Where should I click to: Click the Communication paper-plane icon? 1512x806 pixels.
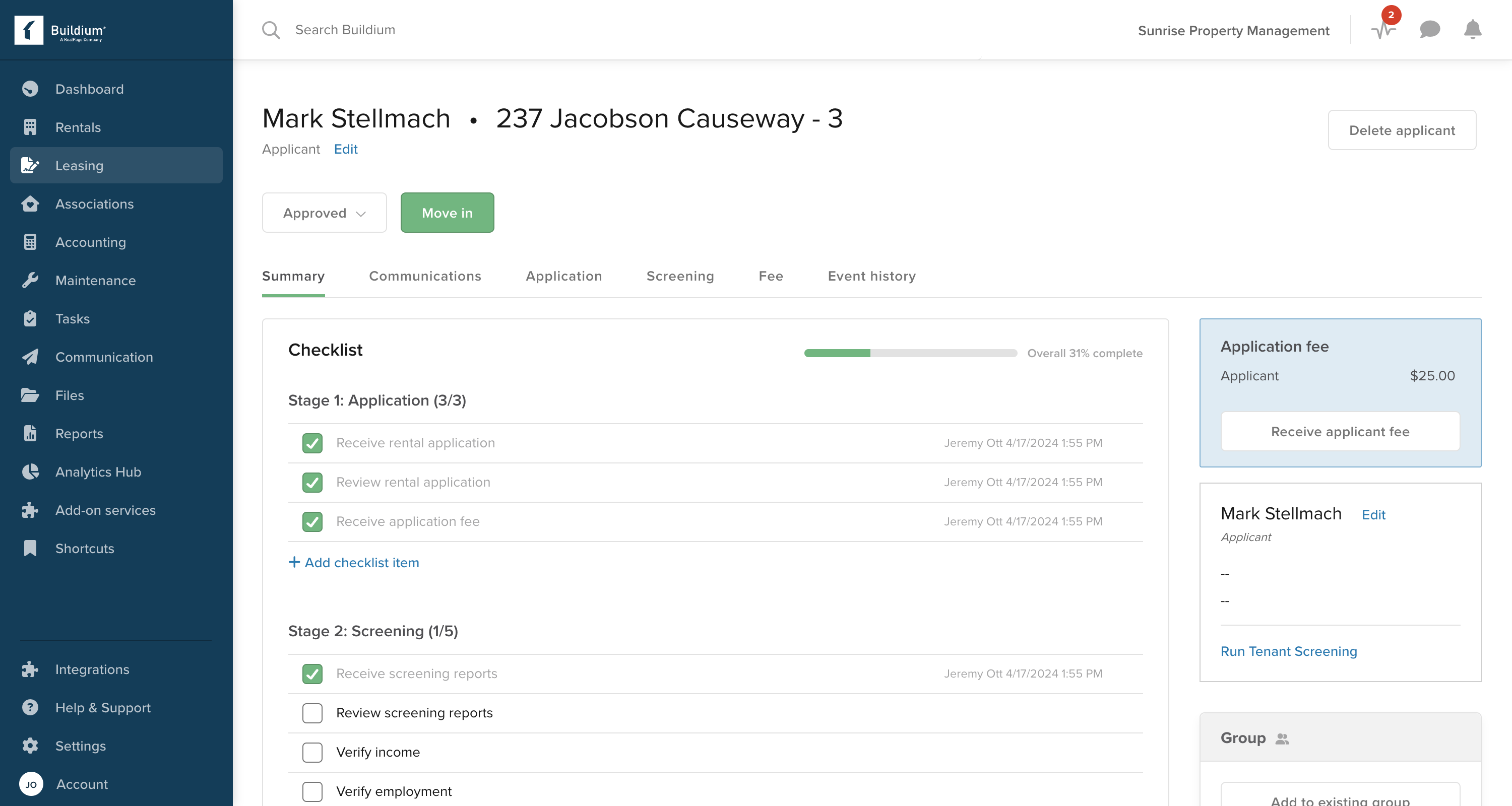tap(30, 357)
